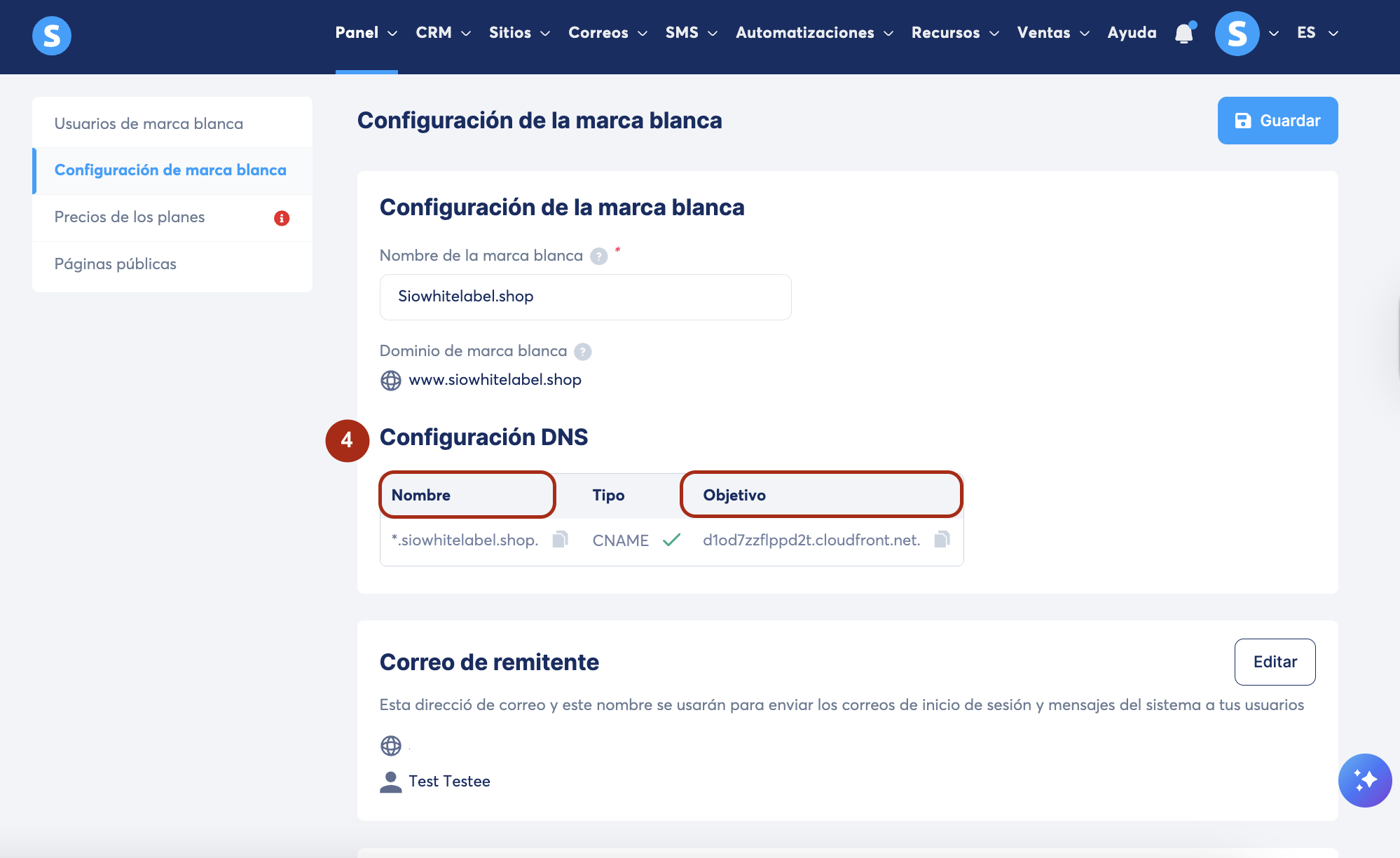Open the AI assistant sparkle button

click(x=1364, y=780)
